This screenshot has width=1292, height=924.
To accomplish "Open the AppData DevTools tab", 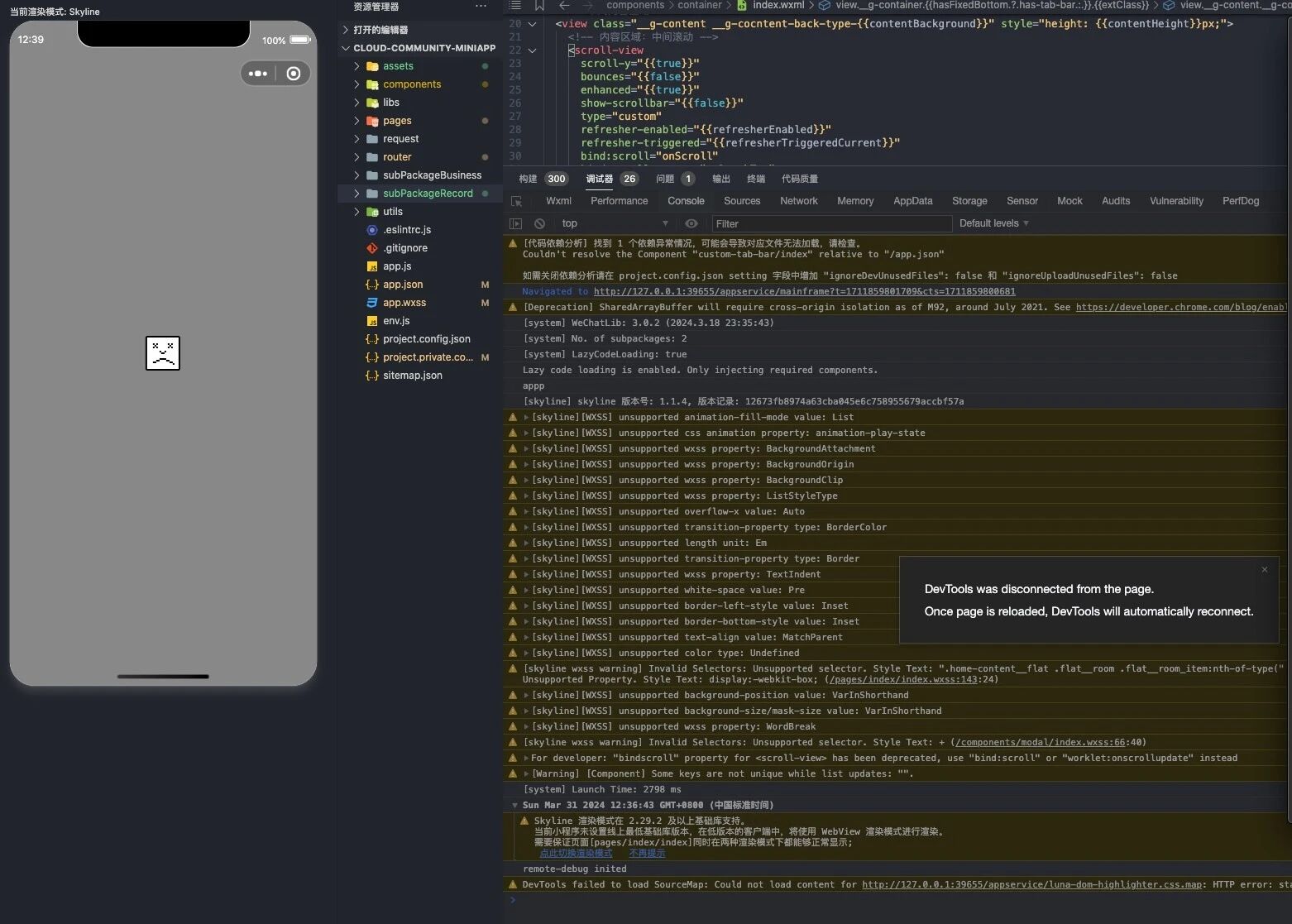I will click(x=912, y=201).
